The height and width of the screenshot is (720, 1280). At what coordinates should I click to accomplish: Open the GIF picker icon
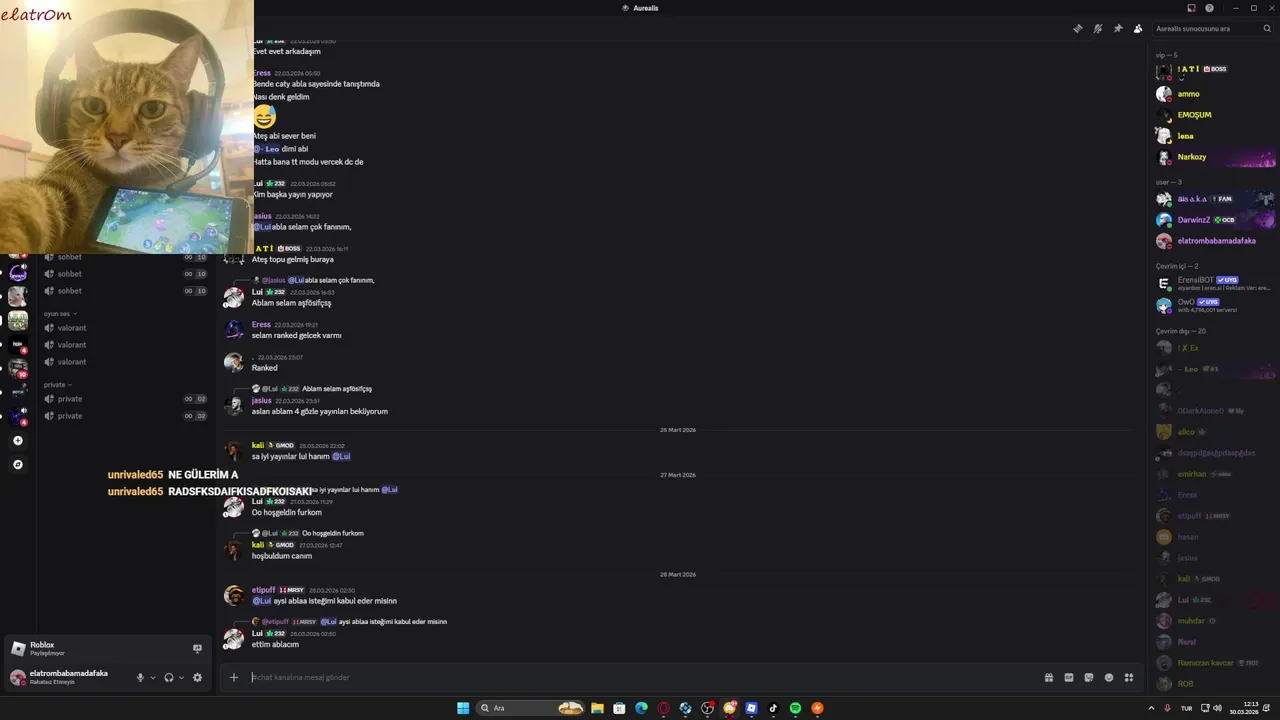[1069, 677]
